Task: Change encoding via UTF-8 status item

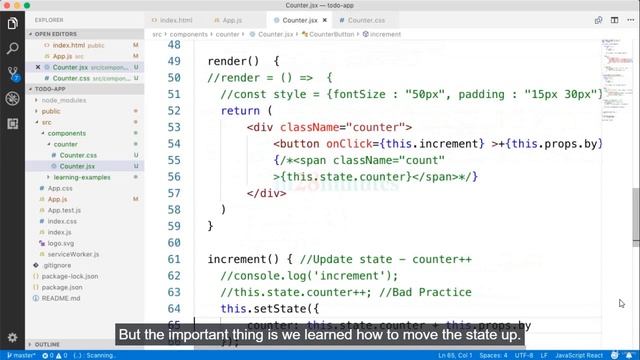Action: (x=524, y=356)
